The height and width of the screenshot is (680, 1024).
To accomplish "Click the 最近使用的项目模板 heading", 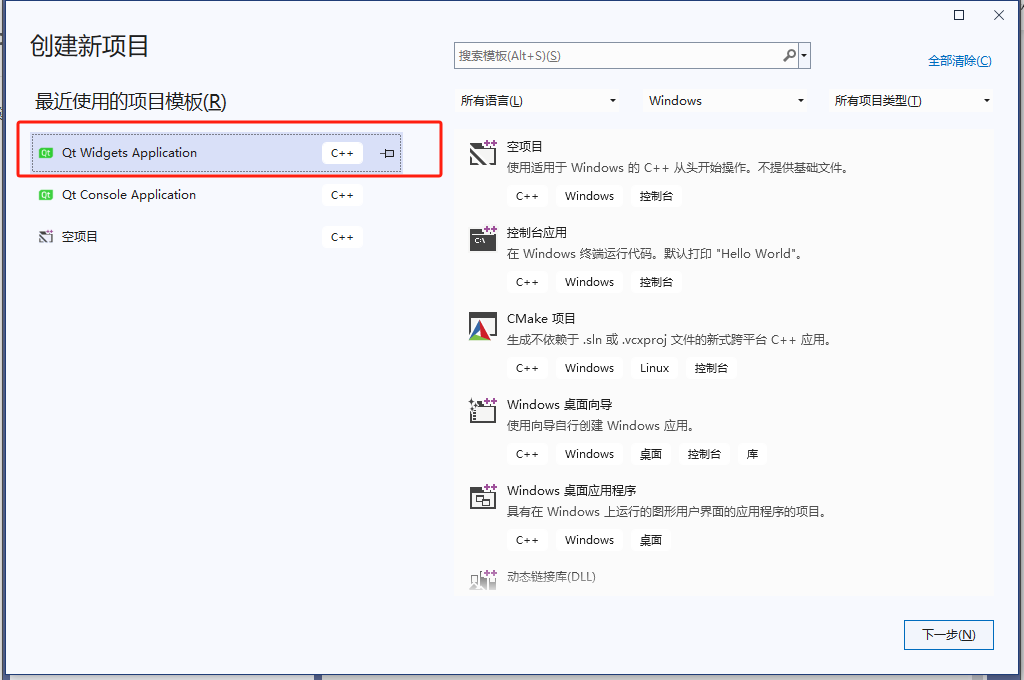I will (x=131, y=102).
